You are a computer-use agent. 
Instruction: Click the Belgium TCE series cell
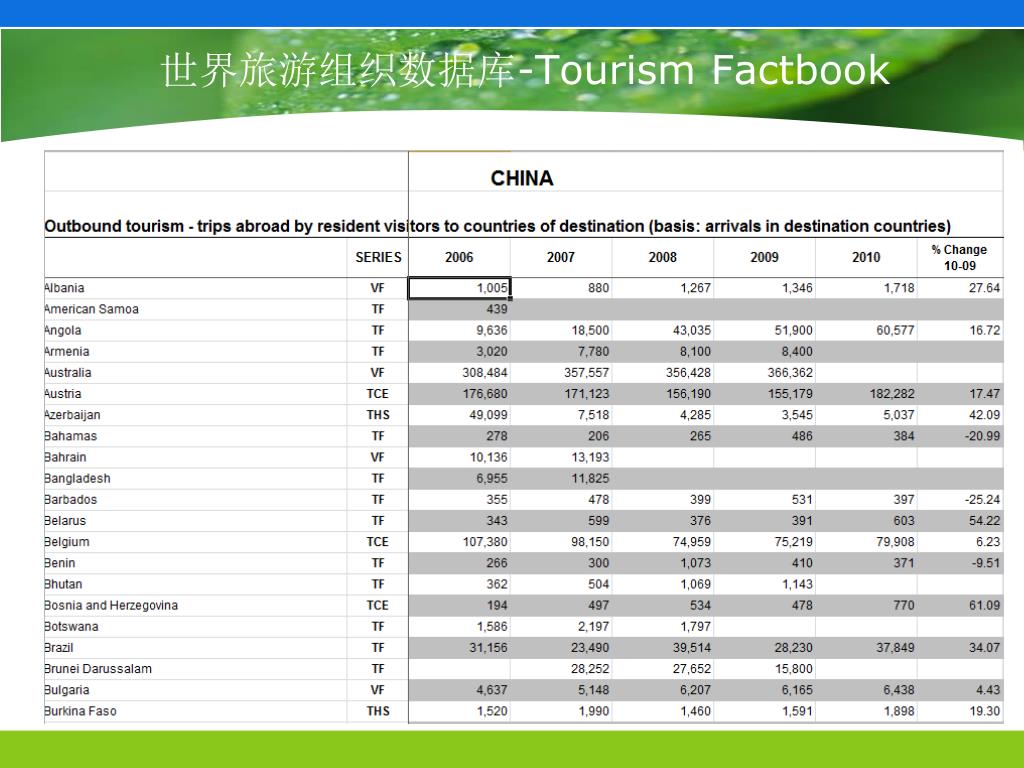click(x=378, y=542)
